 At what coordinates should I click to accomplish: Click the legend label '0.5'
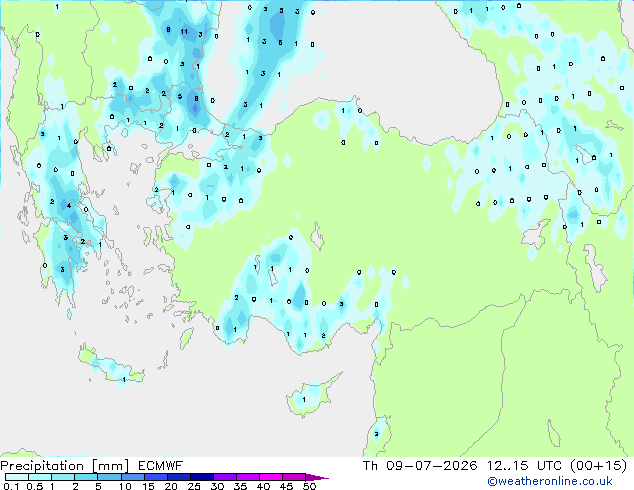click(x=35, y=486)
